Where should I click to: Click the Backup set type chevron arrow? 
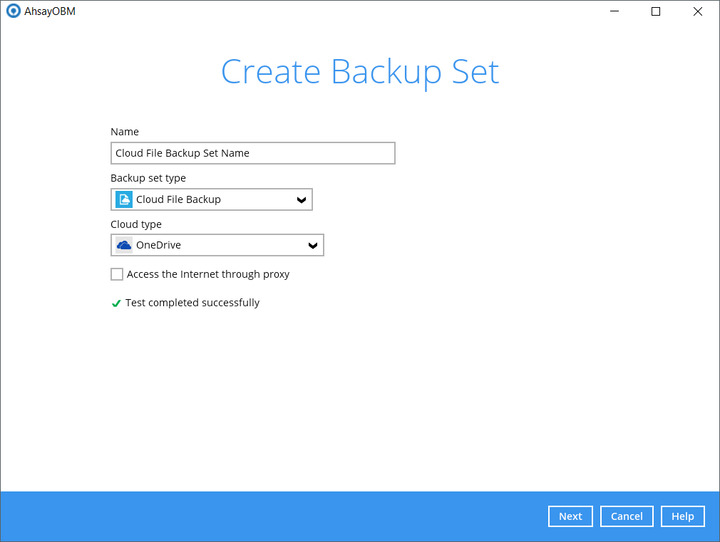click(302, 200)
